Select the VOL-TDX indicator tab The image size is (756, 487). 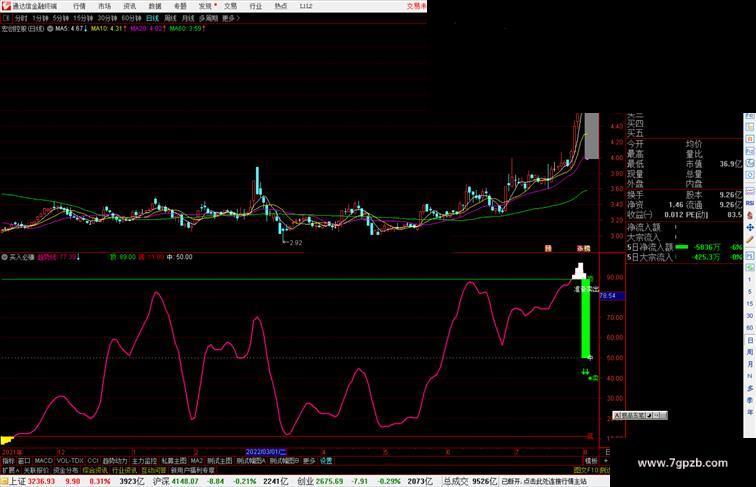(x=70, y=461)
